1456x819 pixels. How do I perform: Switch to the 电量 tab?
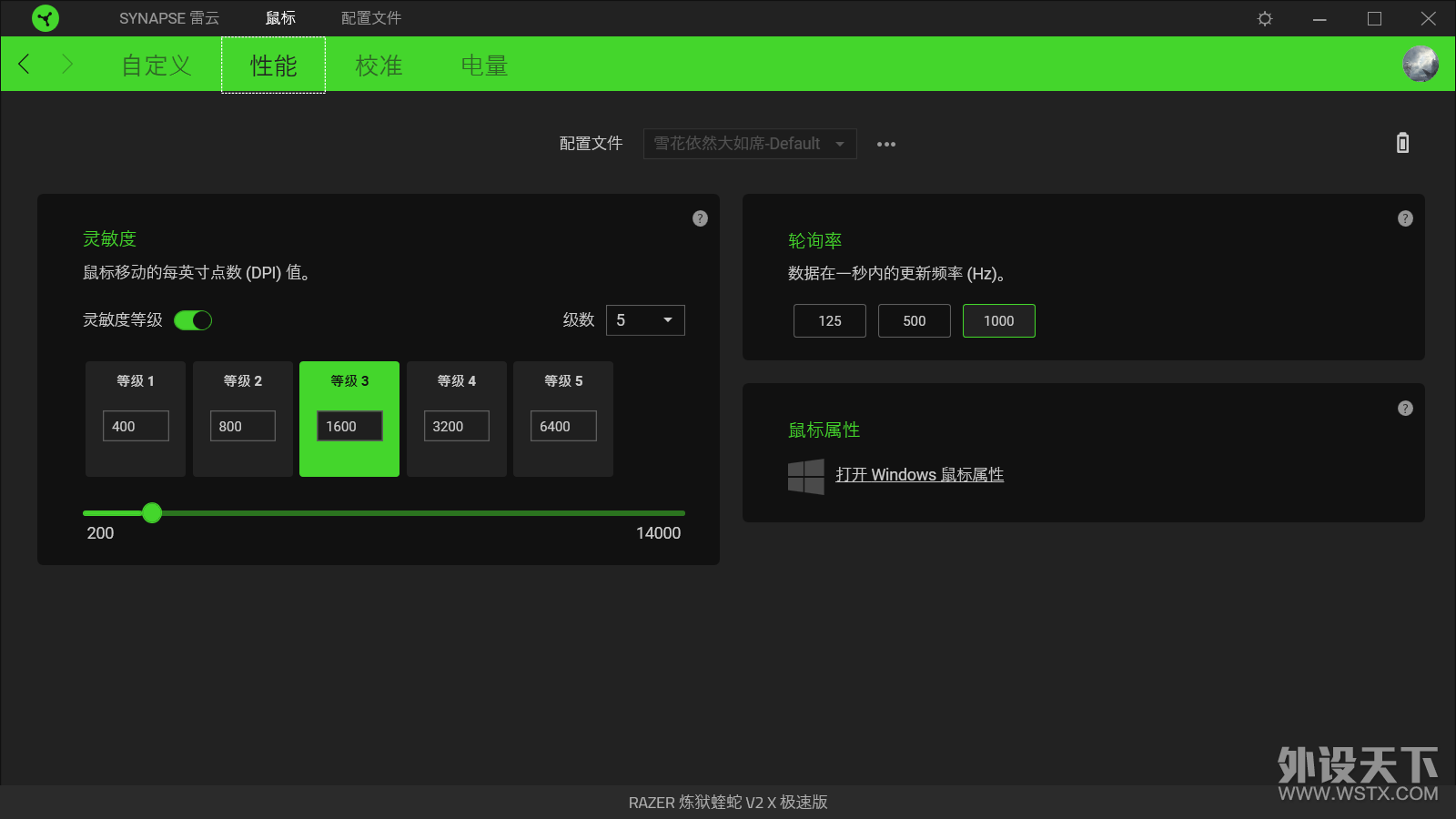tap(484, 66)
